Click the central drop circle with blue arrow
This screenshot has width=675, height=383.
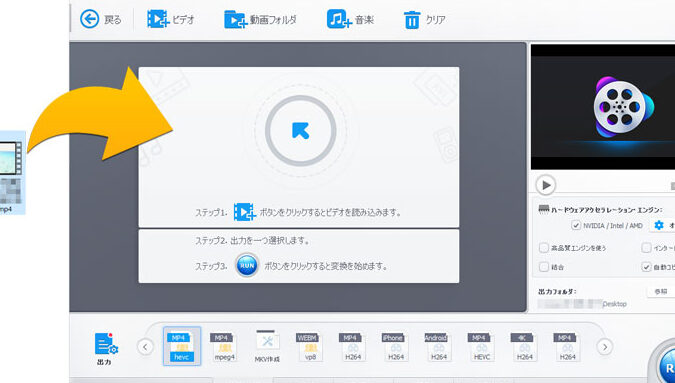point(300,130)
